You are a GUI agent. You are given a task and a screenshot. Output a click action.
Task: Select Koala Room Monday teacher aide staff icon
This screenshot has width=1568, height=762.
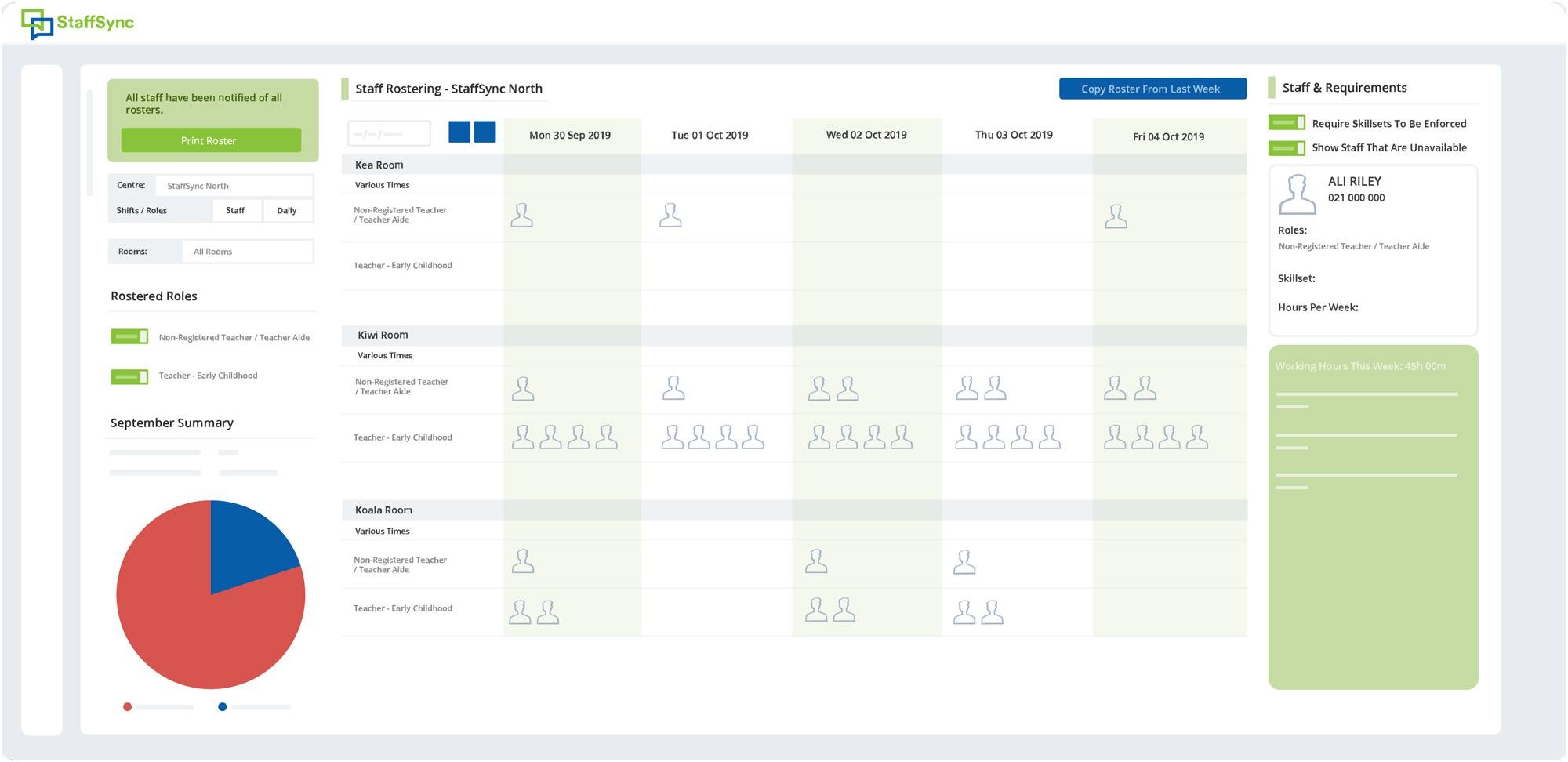(523, 561)
